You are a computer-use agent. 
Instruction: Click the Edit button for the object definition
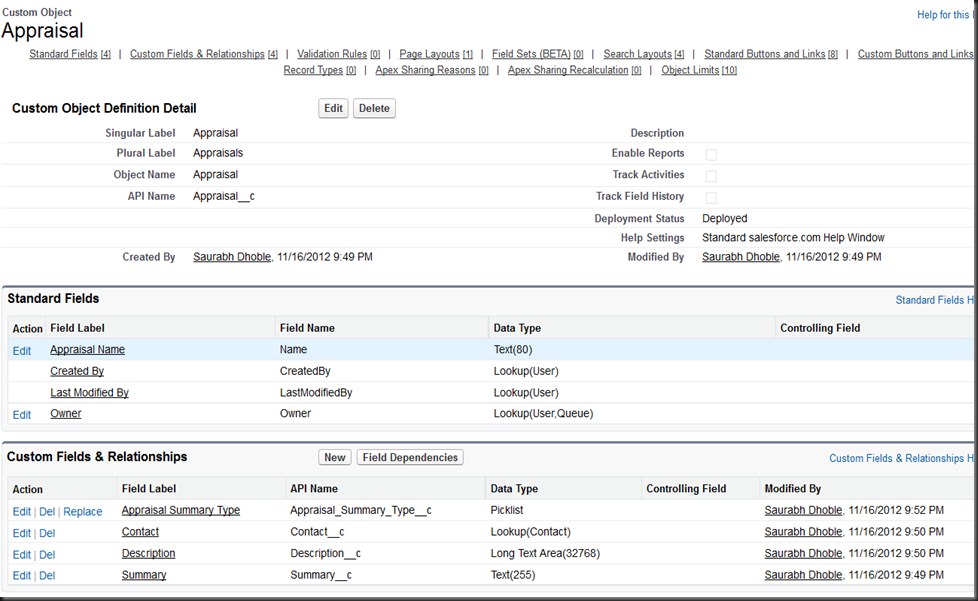click(x=333, y=108)
